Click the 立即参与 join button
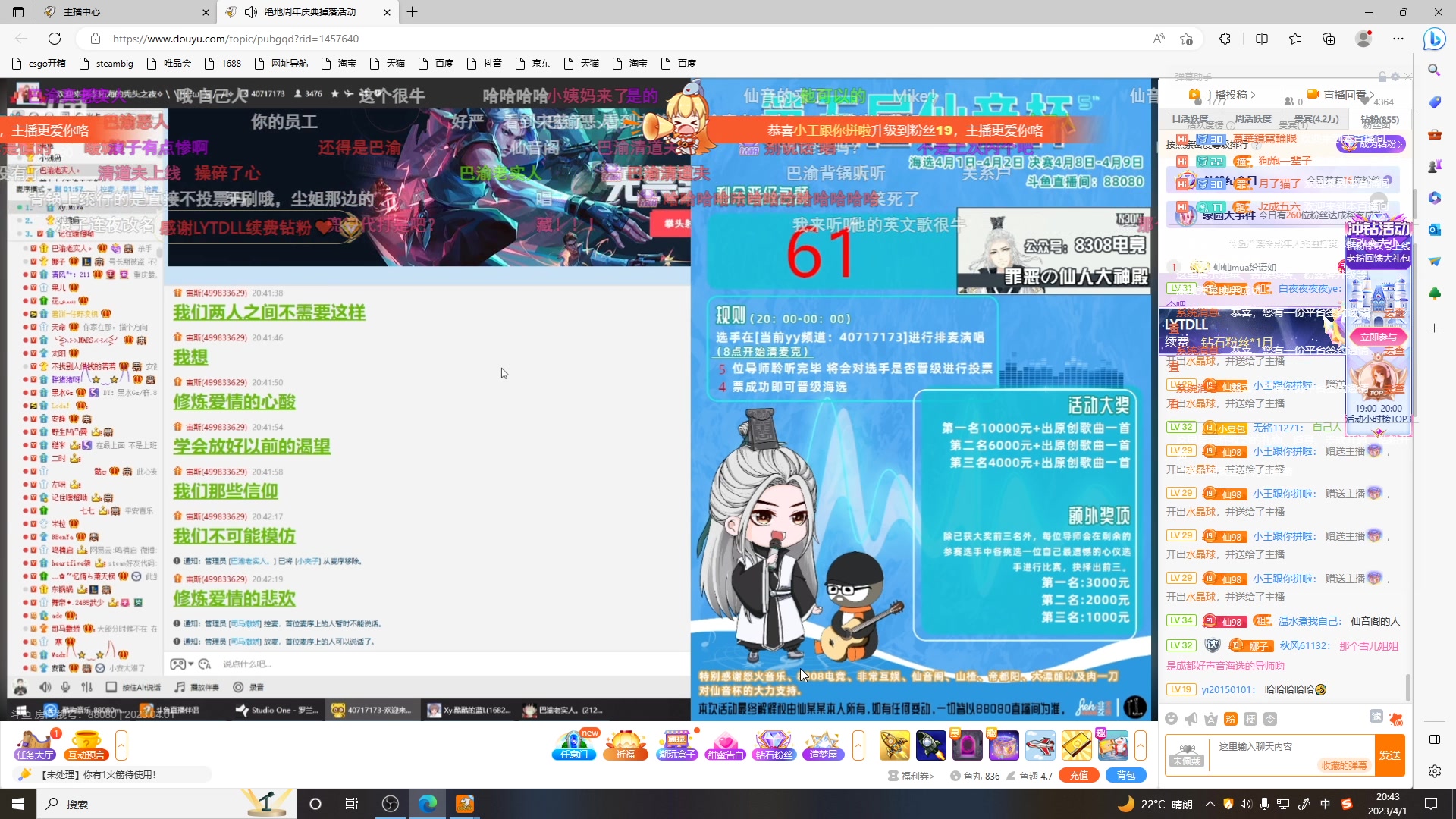The height and width of the screenshot is (819, 1456). 1378,337
